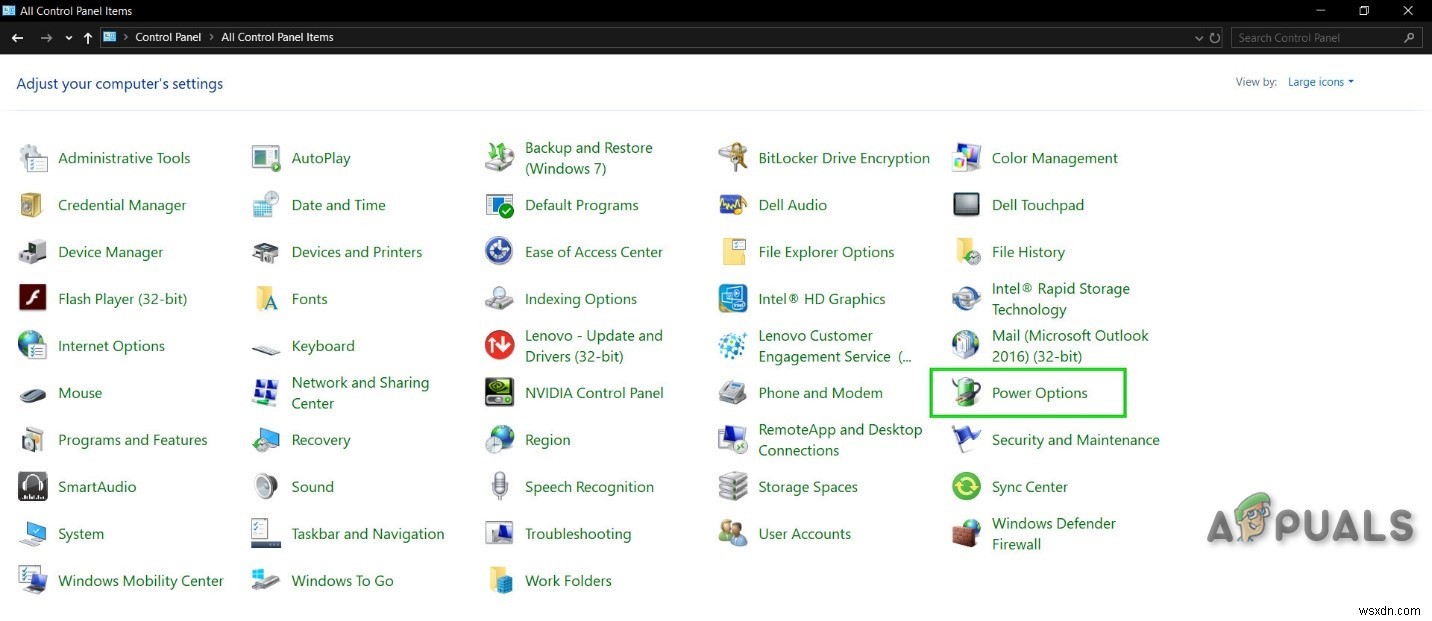Select All Control Panel Items in breadcrumb
The width and height of the screenshot is (1432, 621).
coord(277,37)
